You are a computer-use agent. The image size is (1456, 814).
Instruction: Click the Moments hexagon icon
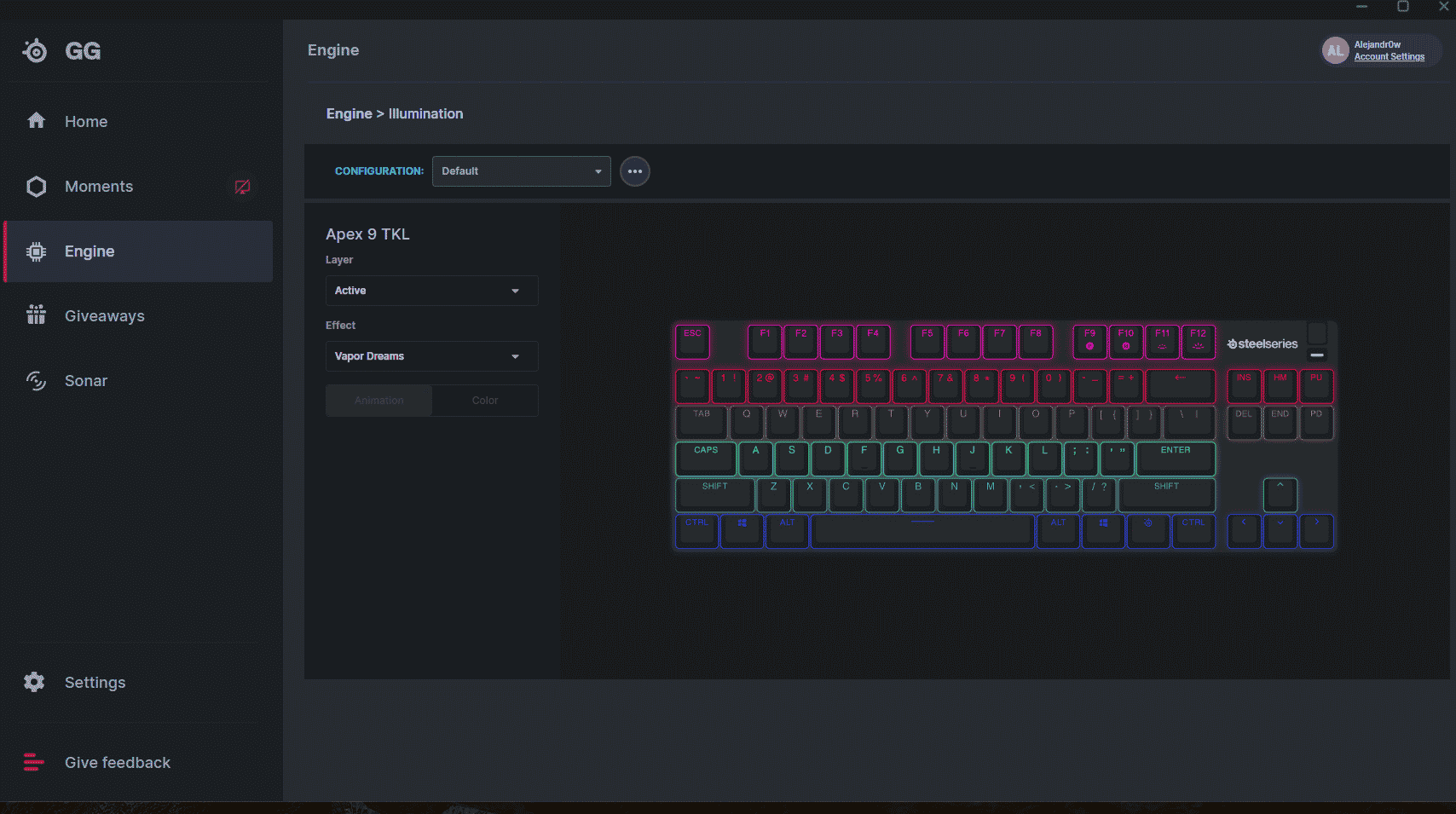click(x=36, y=187)
